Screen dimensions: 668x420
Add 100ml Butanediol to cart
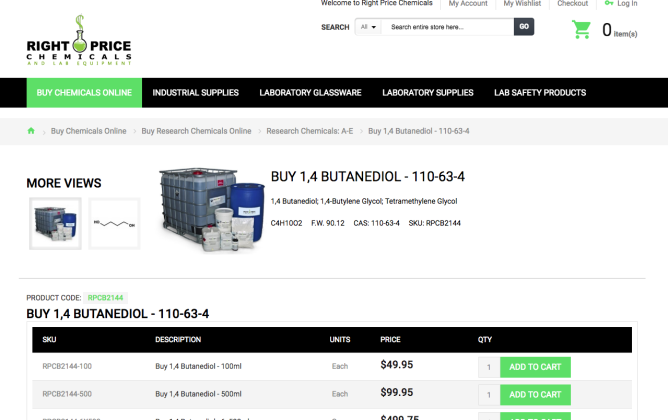pyautogui.click(x=535, y=367)
